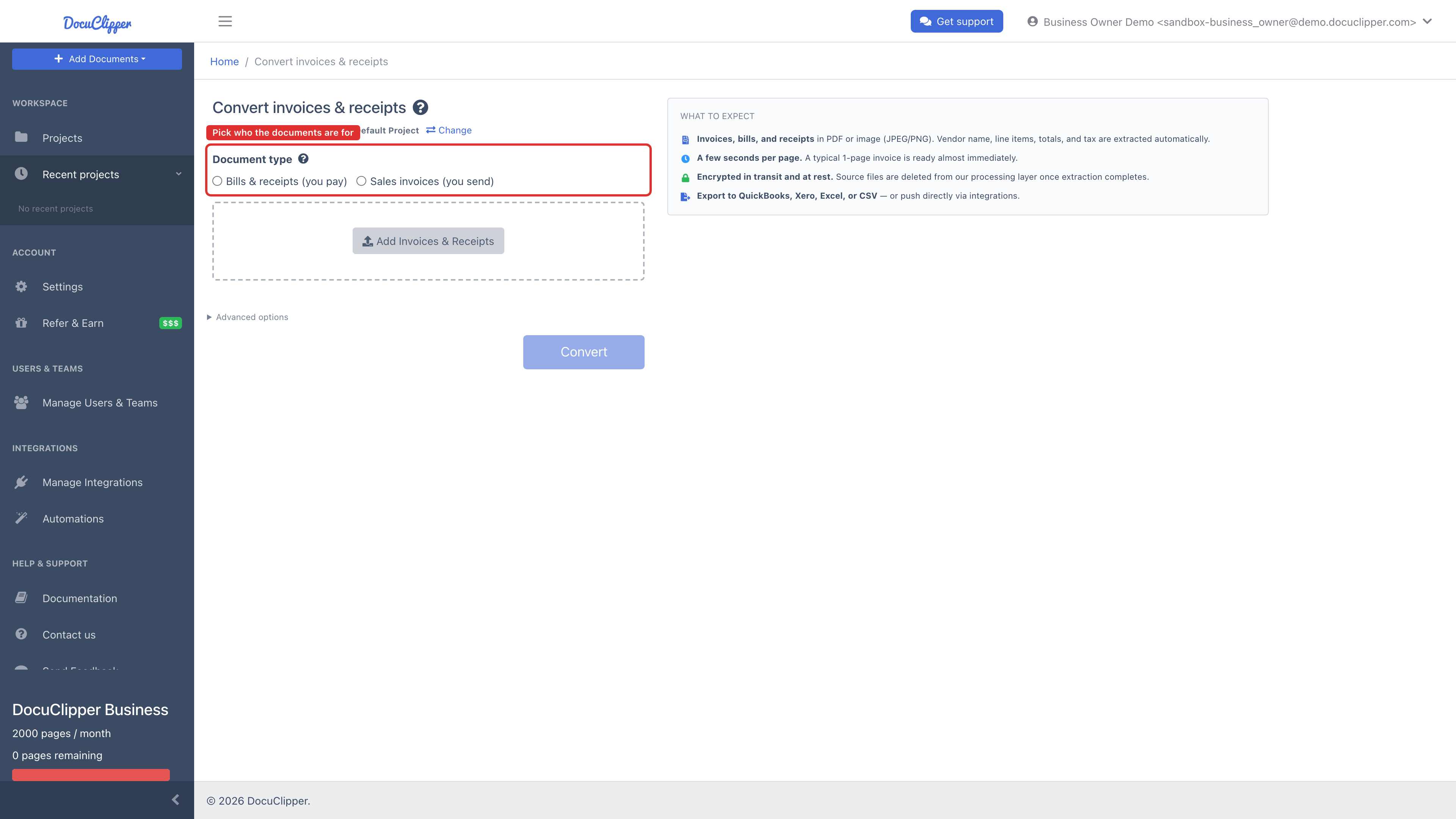Click the Recent projects clock icon
Screen dimensions: 1456x819
[22, 174]
